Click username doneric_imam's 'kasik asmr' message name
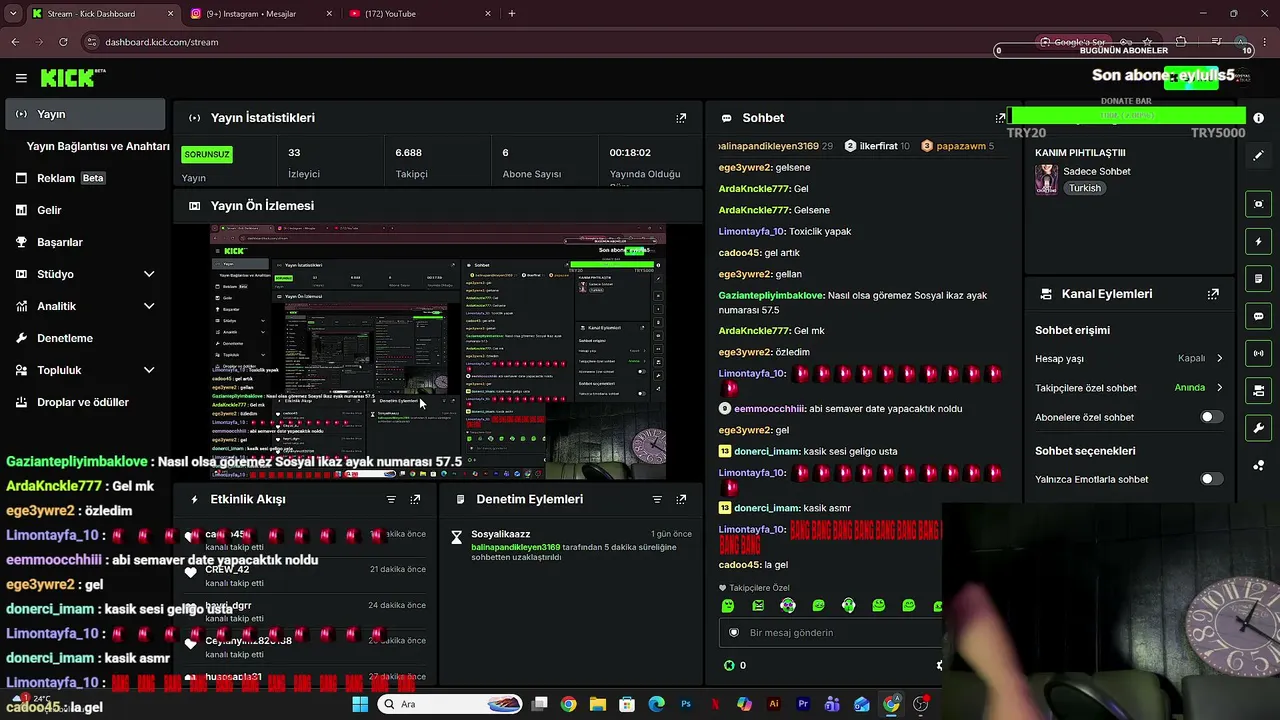Screen dimensions: 1280x720 pyautogui.click(x=767, y=508)
